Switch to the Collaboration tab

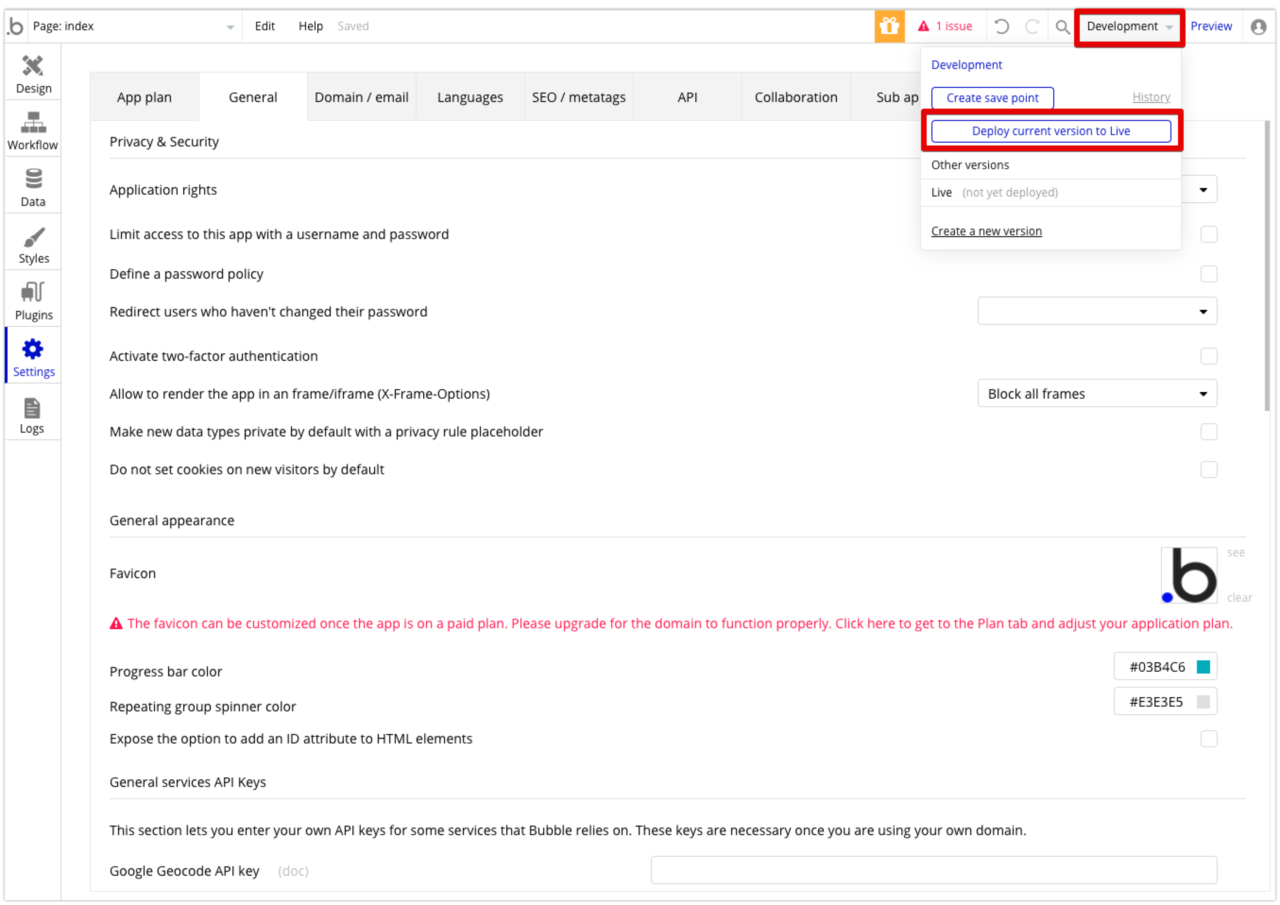(796, 97)
